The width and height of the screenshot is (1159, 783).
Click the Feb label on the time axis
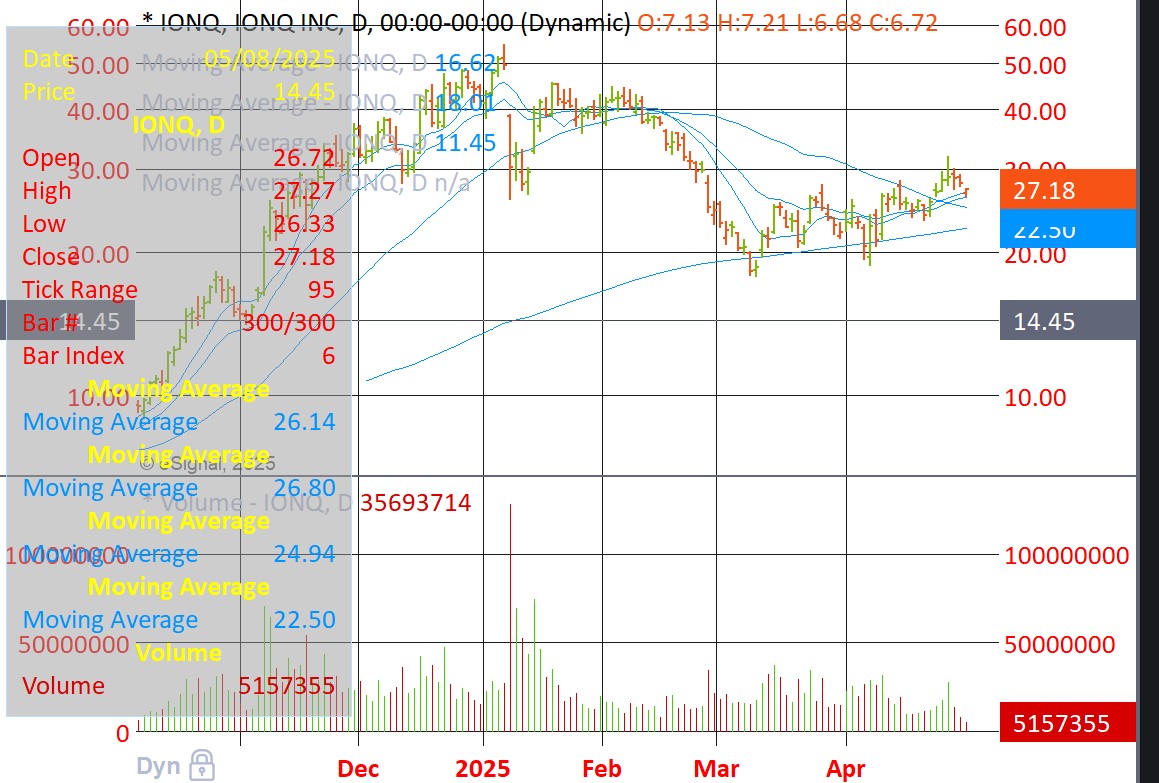tap(602, 768)
